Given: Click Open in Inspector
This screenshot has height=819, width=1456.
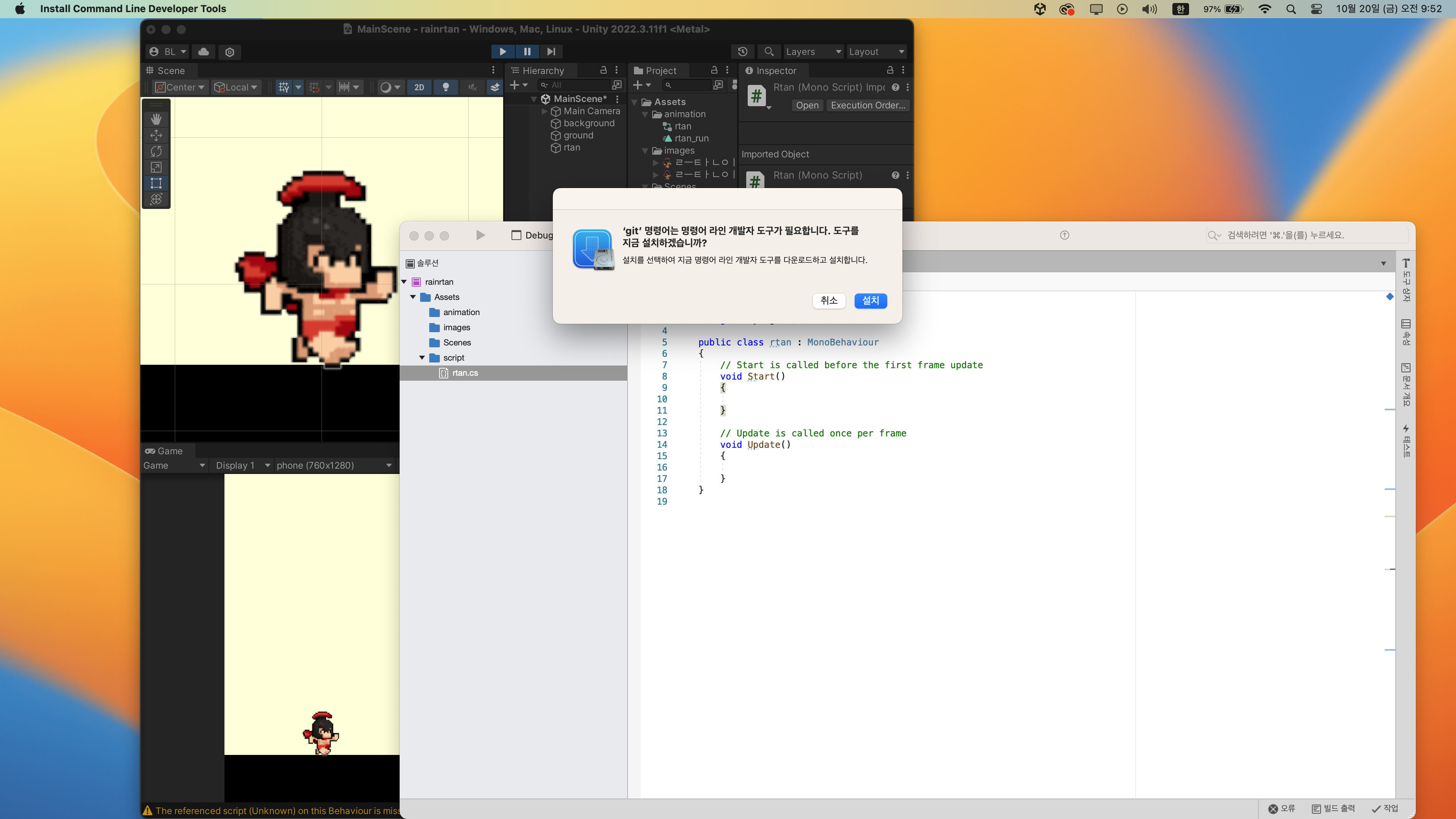Looking at the screenshot, I should coord(807,106).
